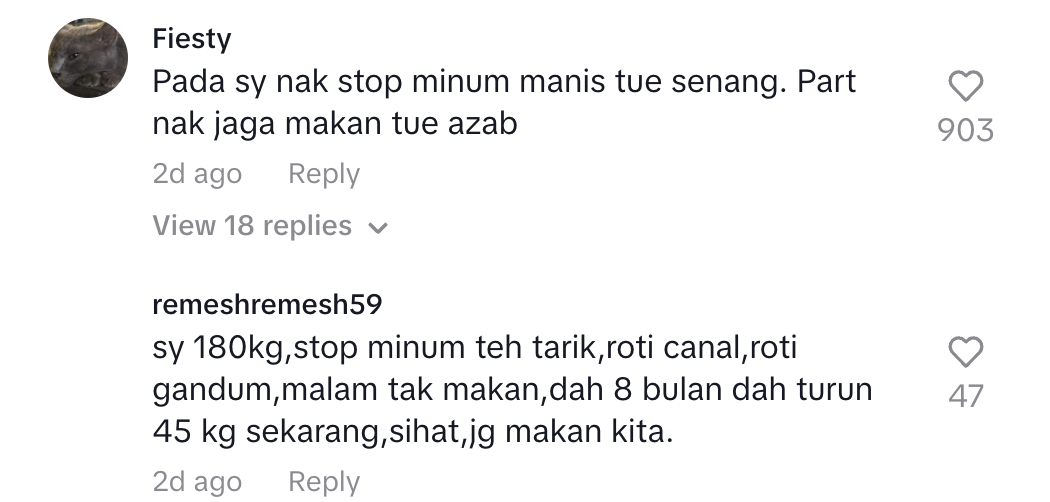Click the word 'senang.' in Fiesty's comment
The width and height of the screenshot is (1050, 502).
(x=729, y=83)
